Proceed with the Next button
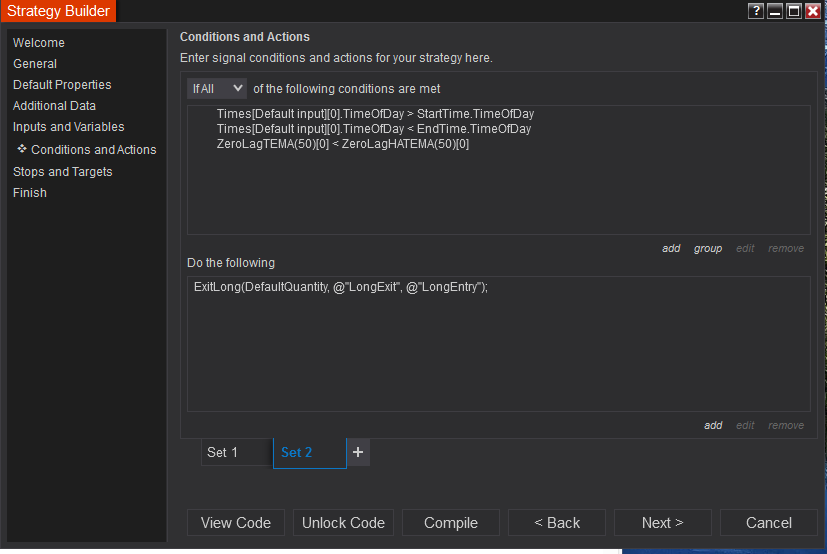Viewport: 827px width, 554px height. (x=662, y=523)
